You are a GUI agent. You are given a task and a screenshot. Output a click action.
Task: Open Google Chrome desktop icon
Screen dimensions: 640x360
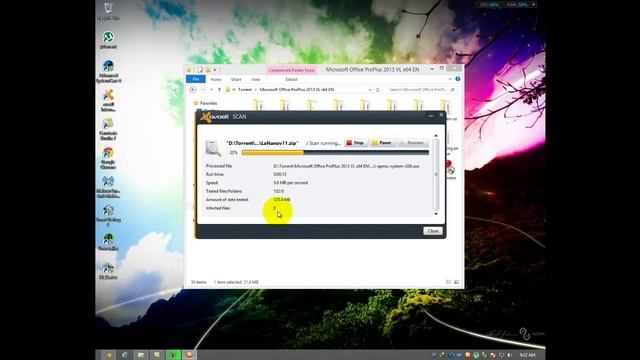(x=108, y=158)
